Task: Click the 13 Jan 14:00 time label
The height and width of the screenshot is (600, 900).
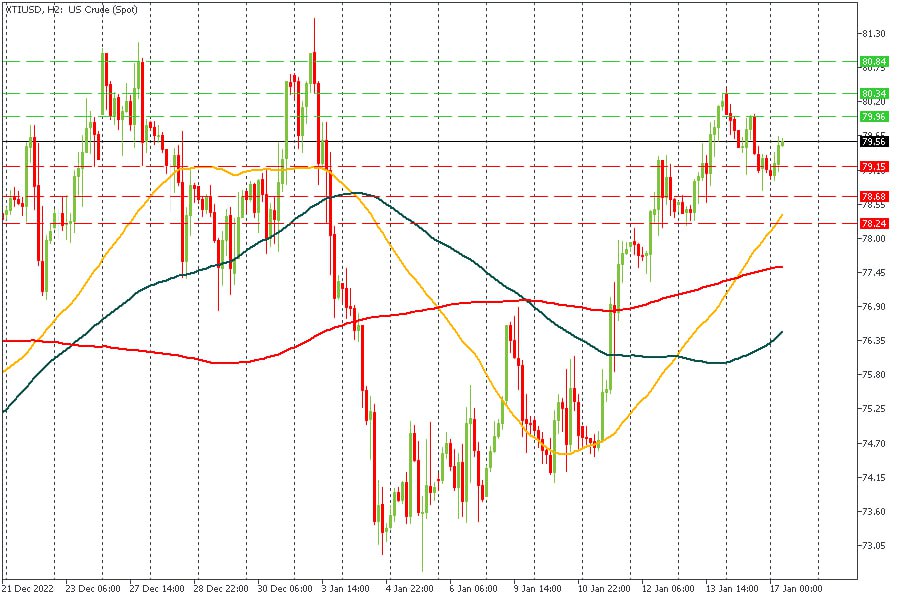Action: (732, 589)
